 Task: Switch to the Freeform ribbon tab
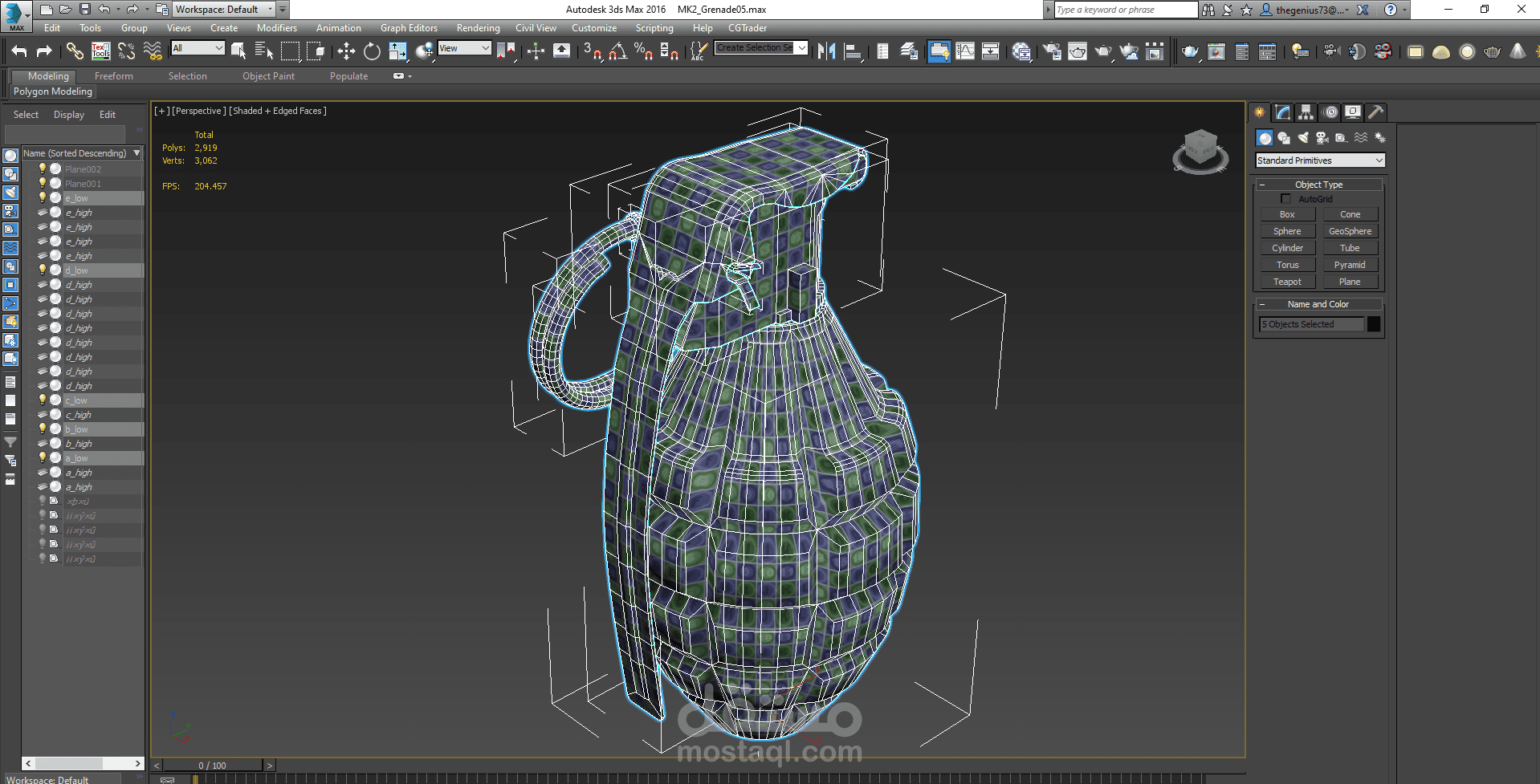(x=114, y=76)
